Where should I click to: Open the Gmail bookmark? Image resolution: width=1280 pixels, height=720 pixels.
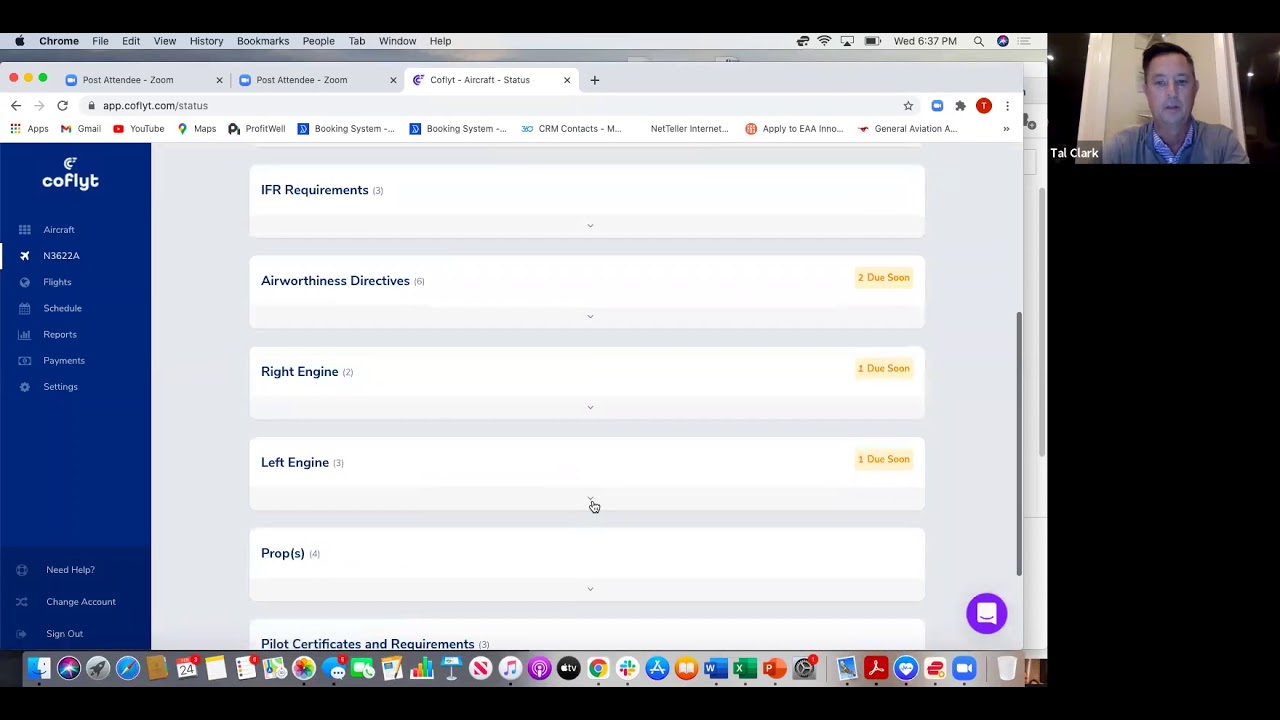[x=80, y=129]
